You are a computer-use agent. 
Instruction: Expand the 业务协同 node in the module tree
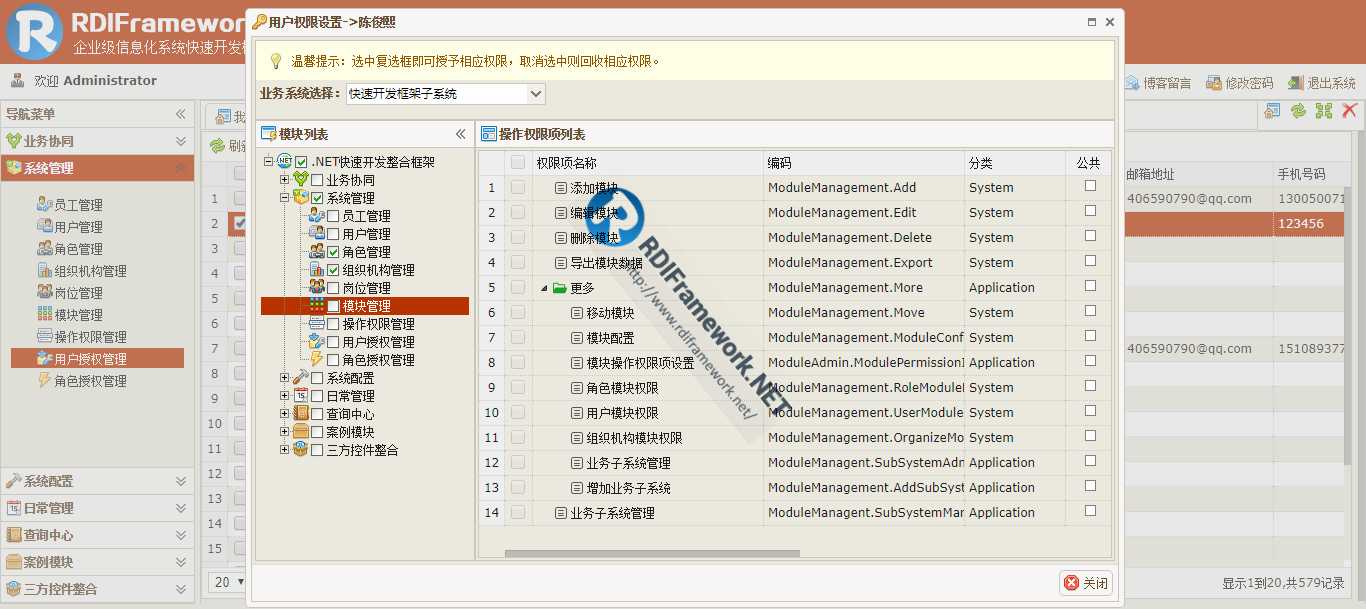284,180
